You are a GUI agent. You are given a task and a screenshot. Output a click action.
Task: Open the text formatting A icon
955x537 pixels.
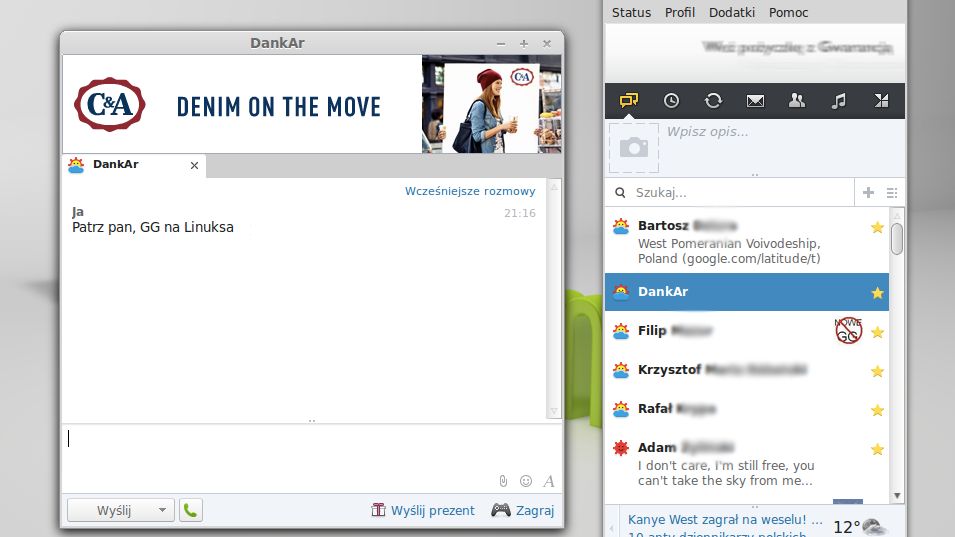coord(549,481)
